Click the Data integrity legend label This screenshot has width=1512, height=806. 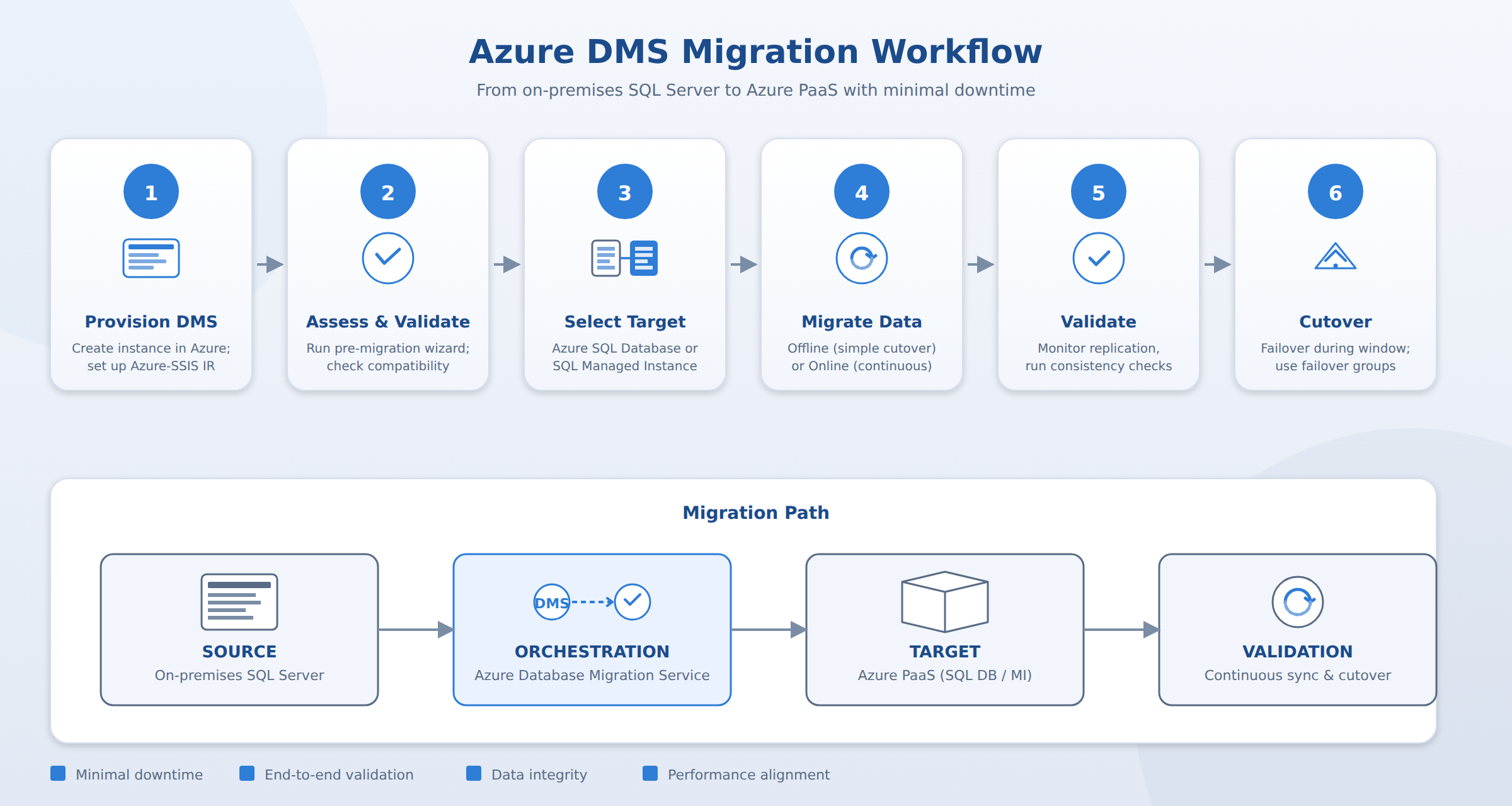tap(539, 775)
